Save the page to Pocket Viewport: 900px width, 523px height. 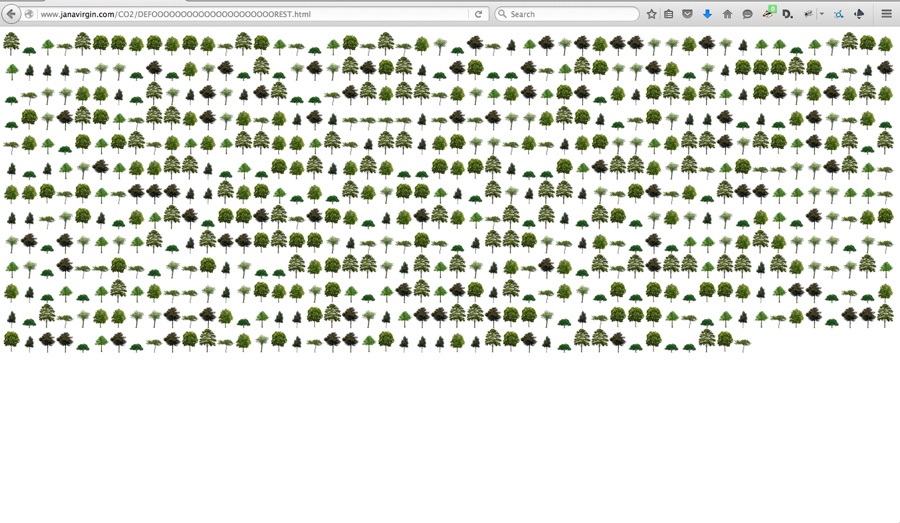687,14
